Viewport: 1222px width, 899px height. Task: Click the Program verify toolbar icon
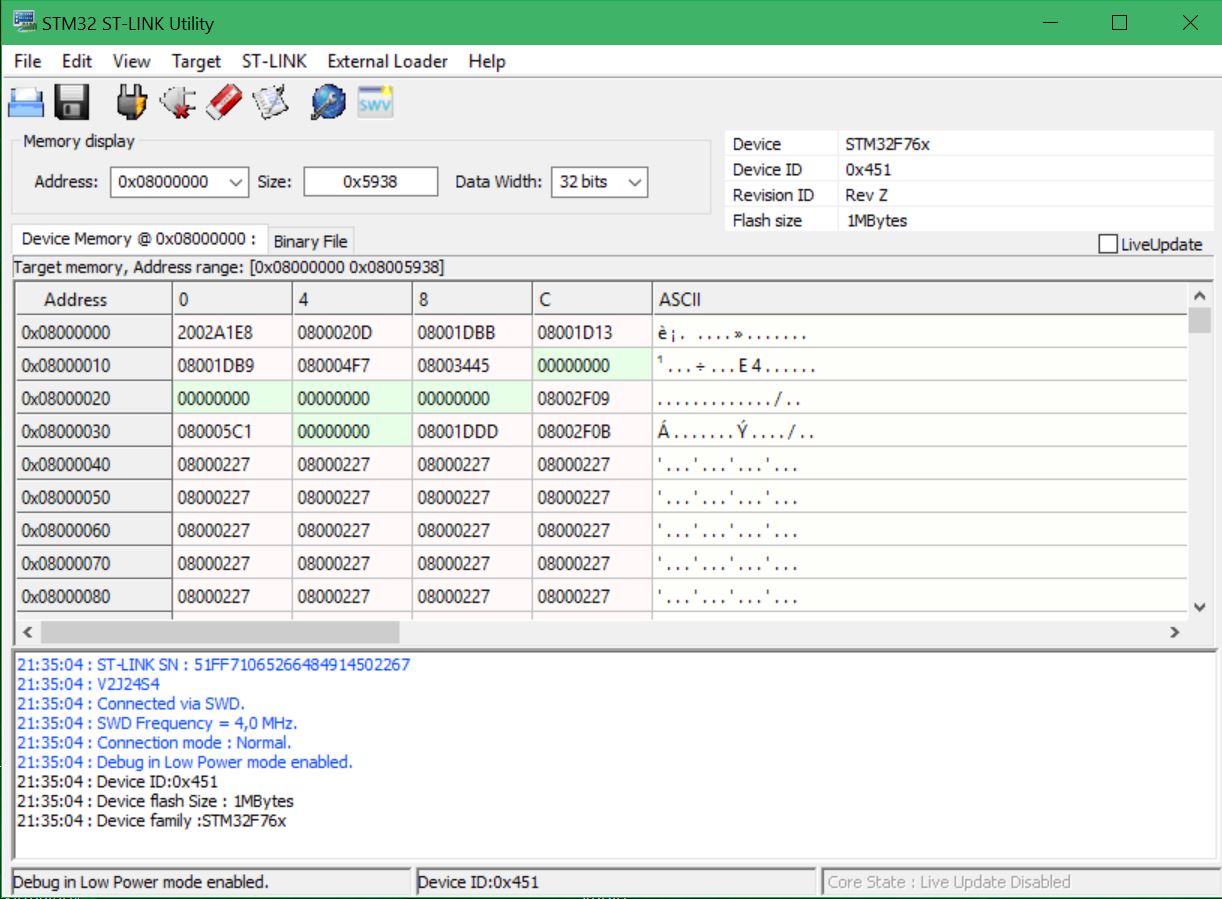271,101
